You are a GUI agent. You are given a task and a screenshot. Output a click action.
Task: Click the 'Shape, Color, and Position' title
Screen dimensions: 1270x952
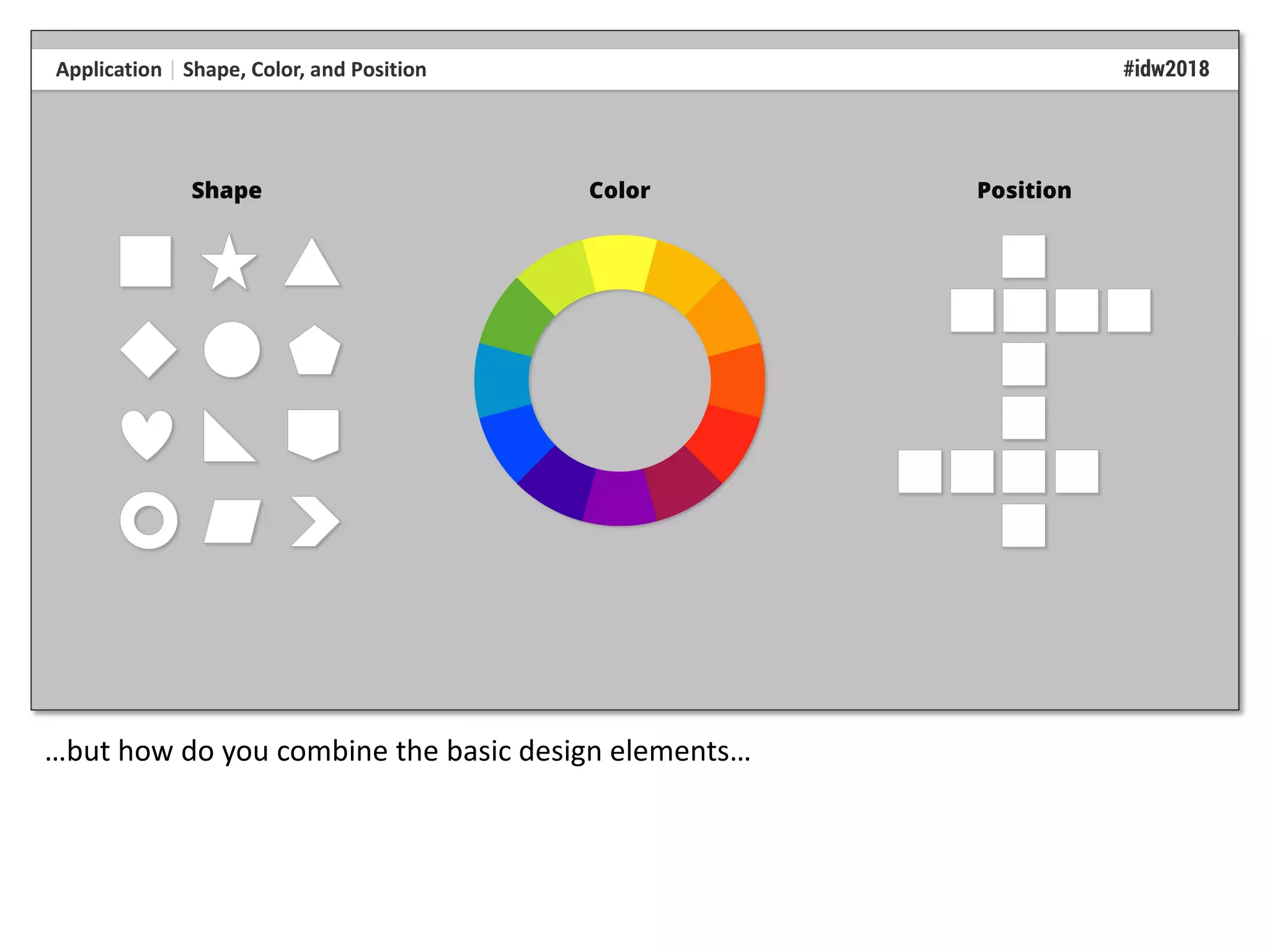pos(304,69)
